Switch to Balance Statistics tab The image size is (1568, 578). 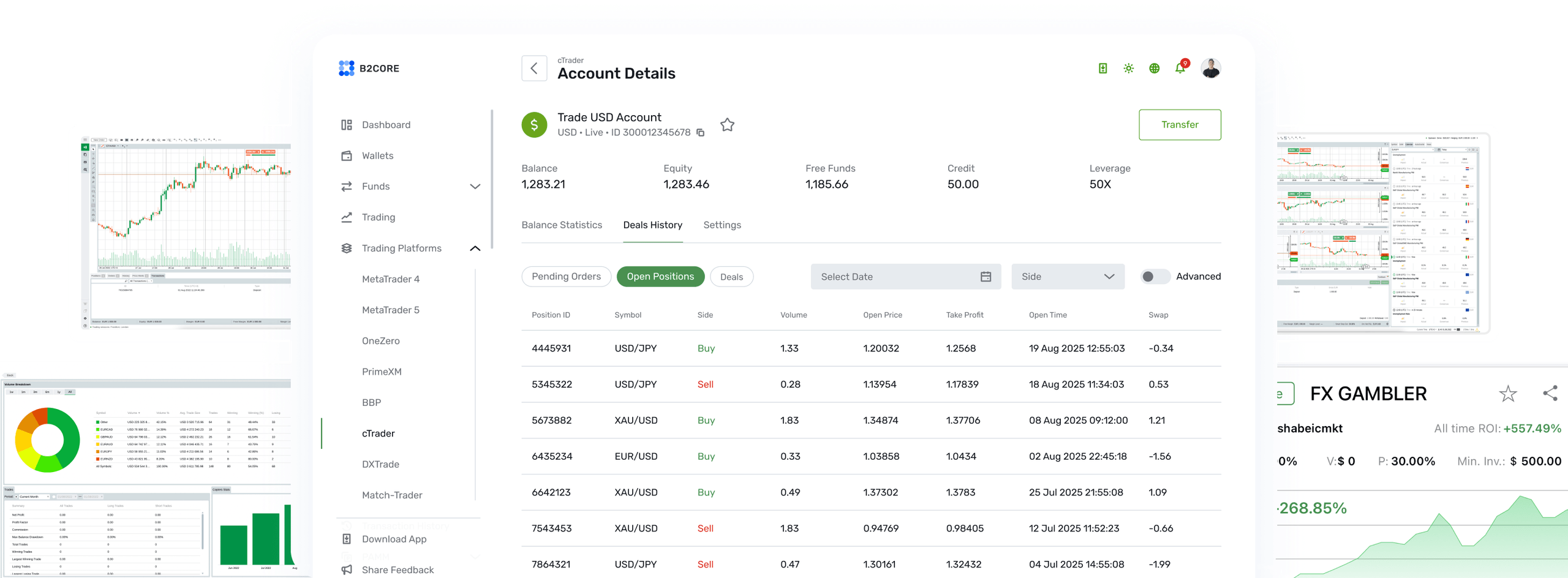point(562,225)
